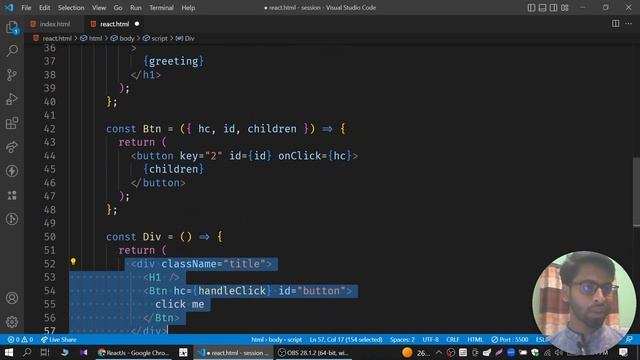Click className on line 52
The width and height of the screenshot is (640, 360).
pyautogui.click(x=189, y=264)
